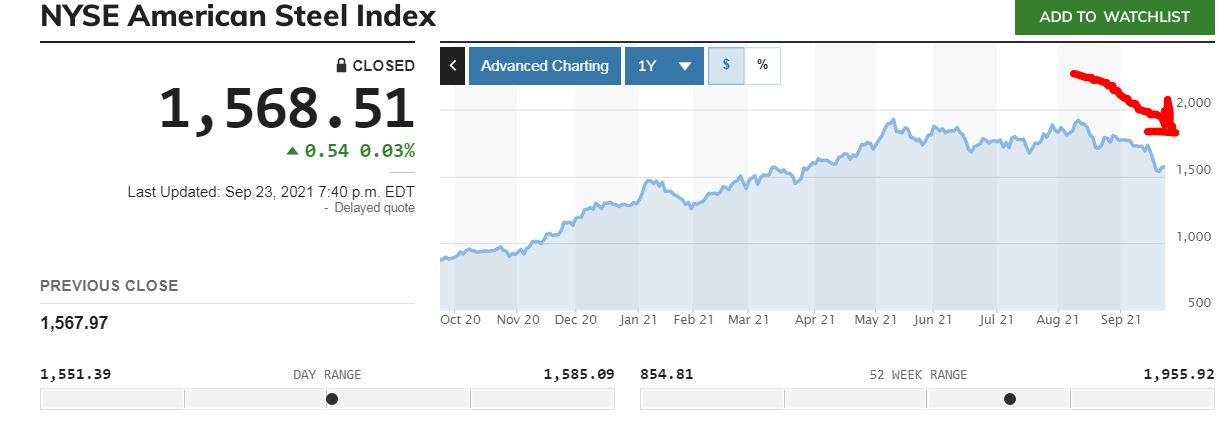Click the red arrow annotation's arrowhead
Viewport: 1224px width, 425px height.
coord(1170,126)
